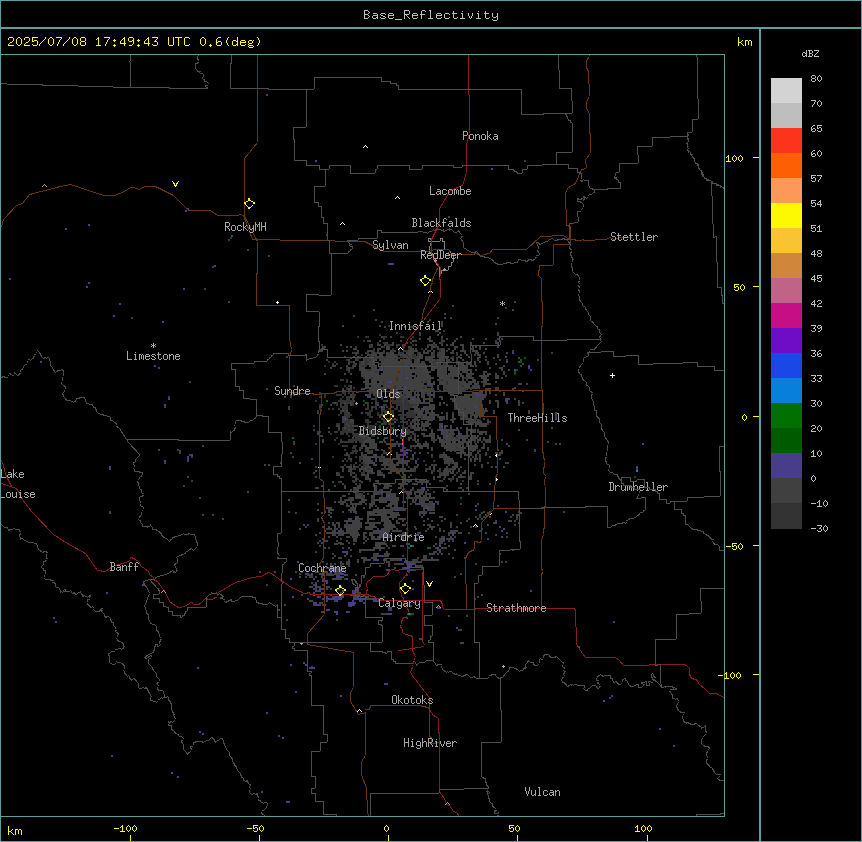Click the RedDeer city label
The height and width of the screenshot is (842, 862).
pos(440,255)
